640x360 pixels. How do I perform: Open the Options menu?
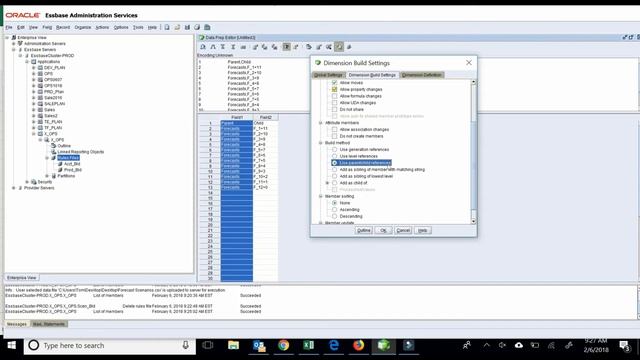tap(121, 27)
